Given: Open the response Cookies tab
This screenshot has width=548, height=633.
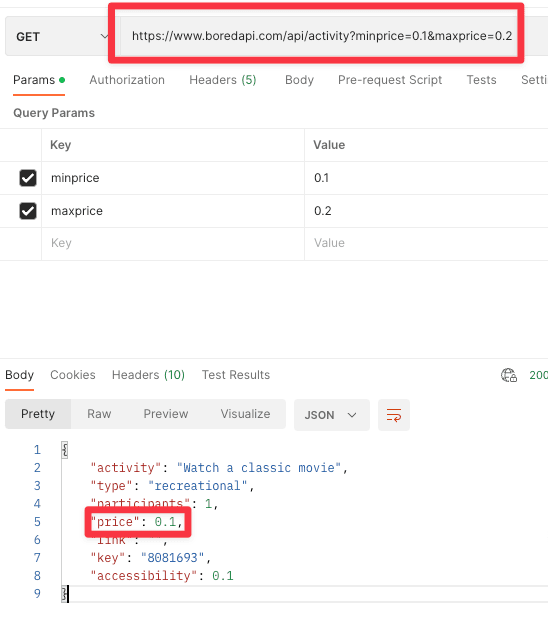Looking at the screenshot, I should tap(73, 375).
